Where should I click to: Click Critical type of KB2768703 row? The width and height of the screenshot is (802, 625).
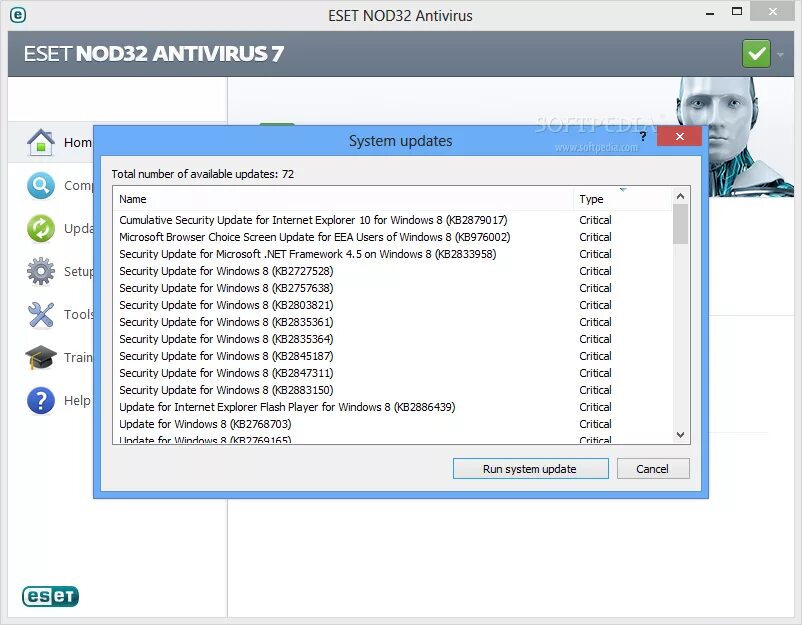pos(595,424)
